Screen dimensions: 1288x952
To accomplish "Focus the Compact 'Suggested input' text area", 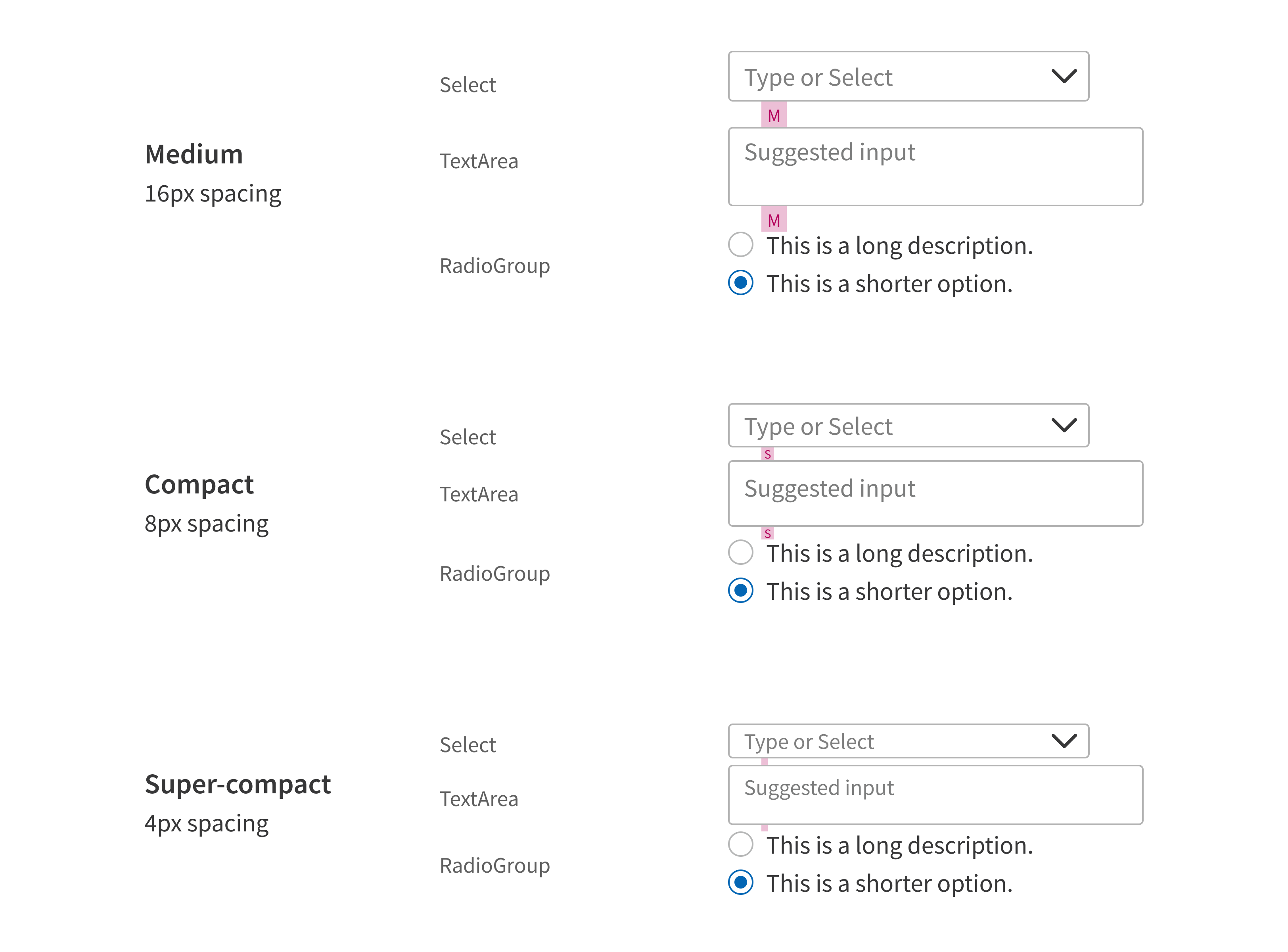I will tap(935, 493).
